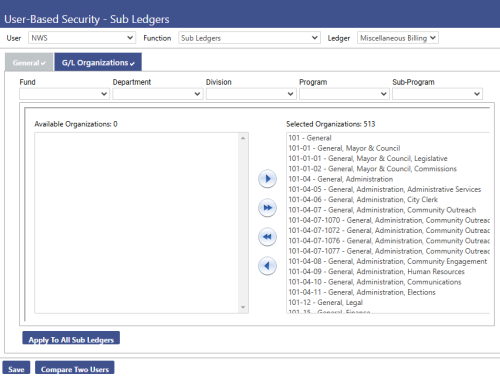Select the G/L Organizations tab
The image size is (500, 377).
pyautogui.click(x=98, y=62)
